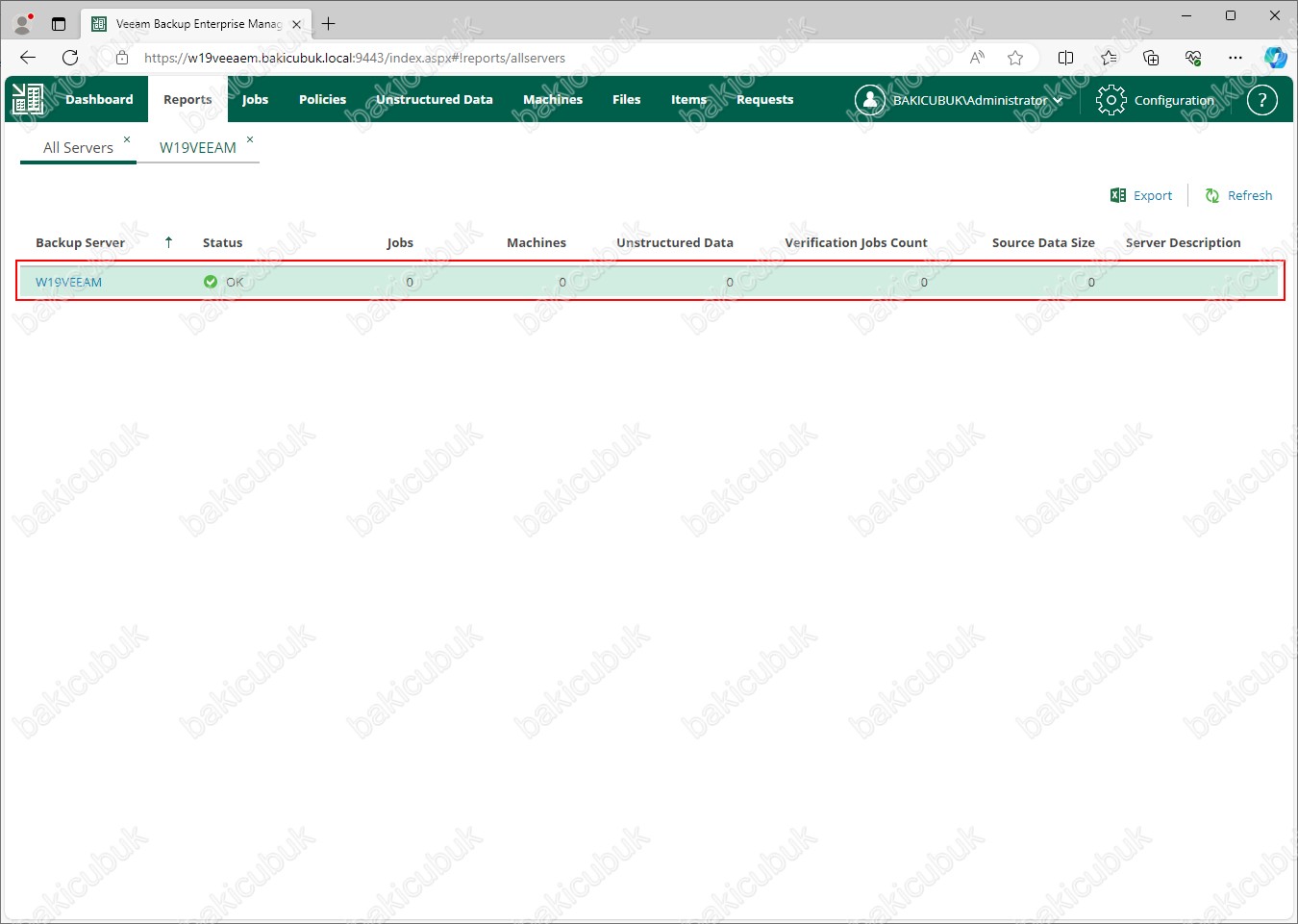
Task: Toggle browser split screen icon
Action: pyautogui.click(x=1065, y=58)
